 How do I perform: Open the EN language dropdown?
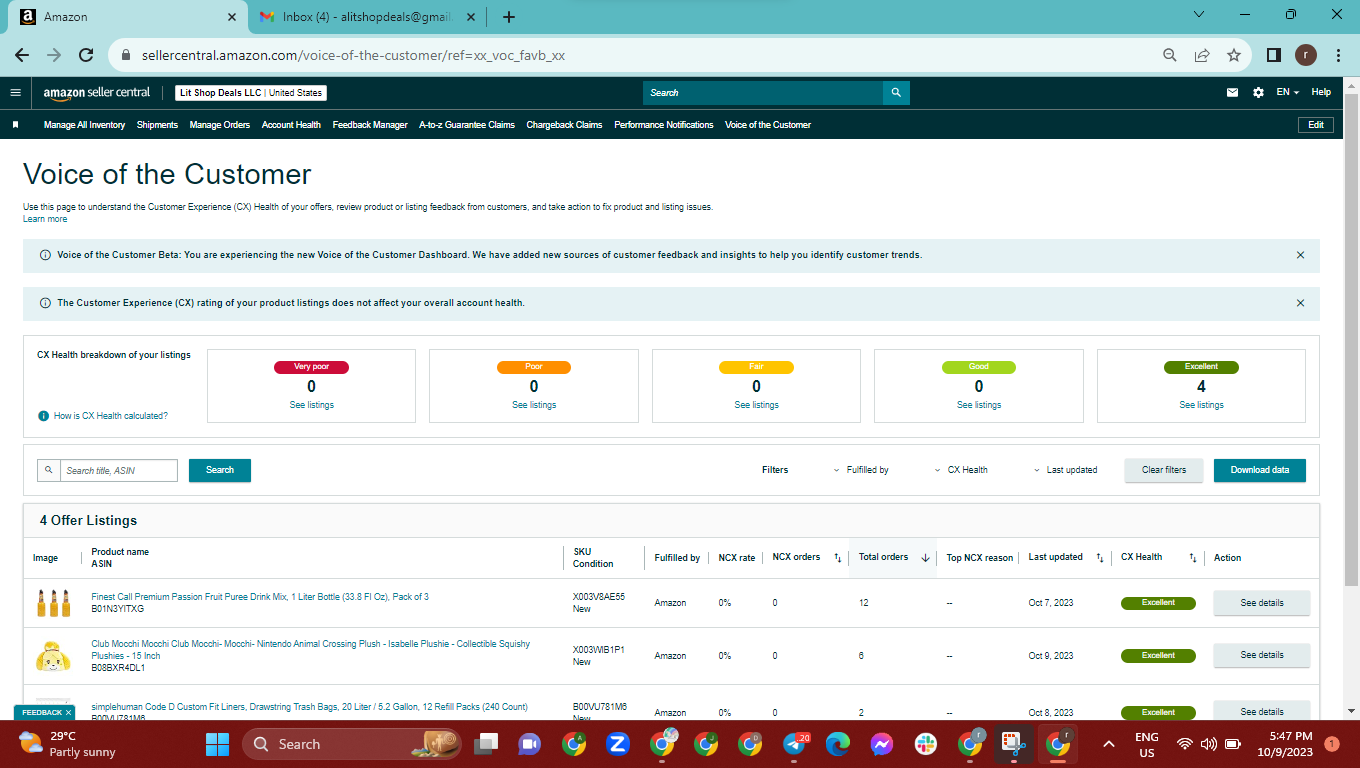tap(1287, 93)
